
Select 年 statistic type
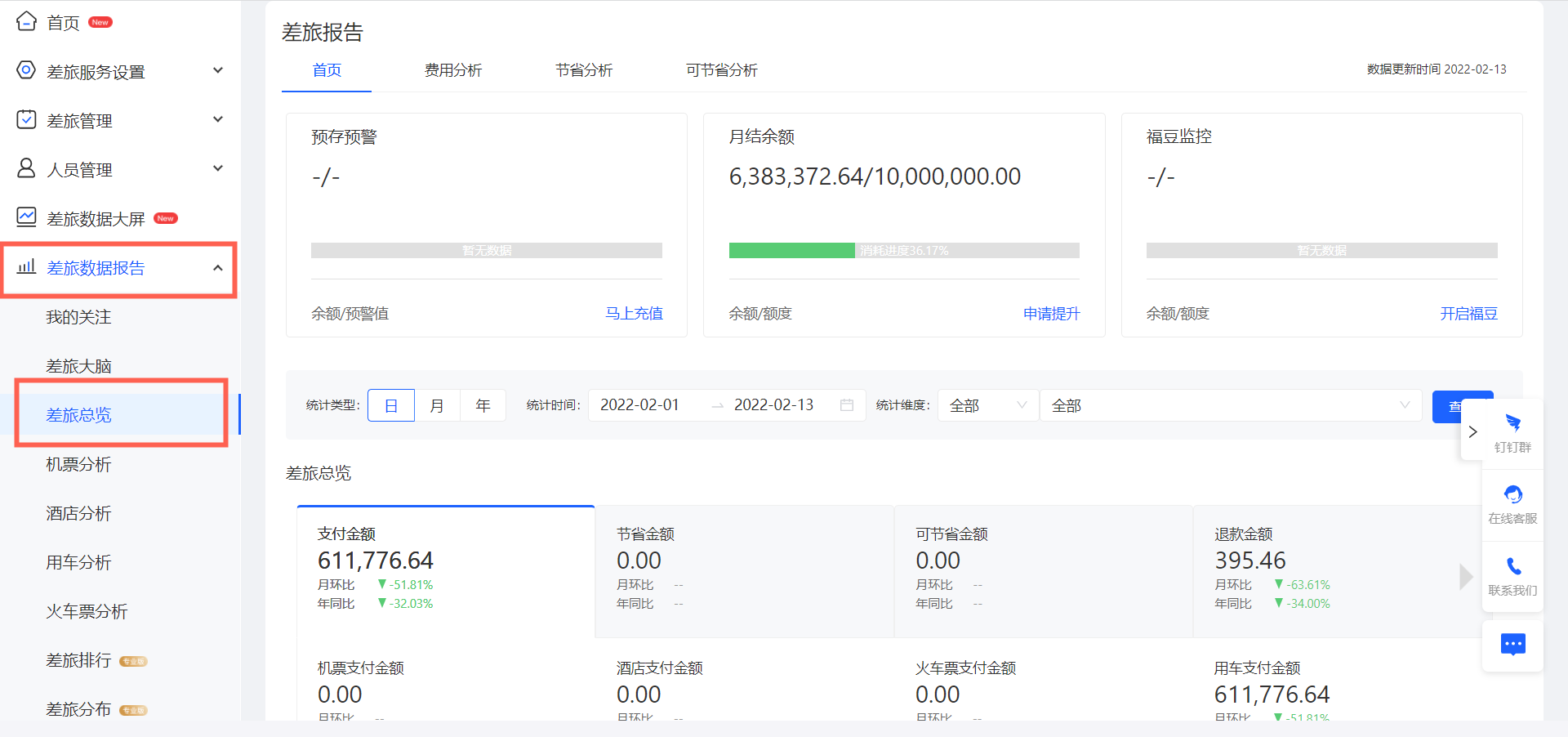coord(483,405)
